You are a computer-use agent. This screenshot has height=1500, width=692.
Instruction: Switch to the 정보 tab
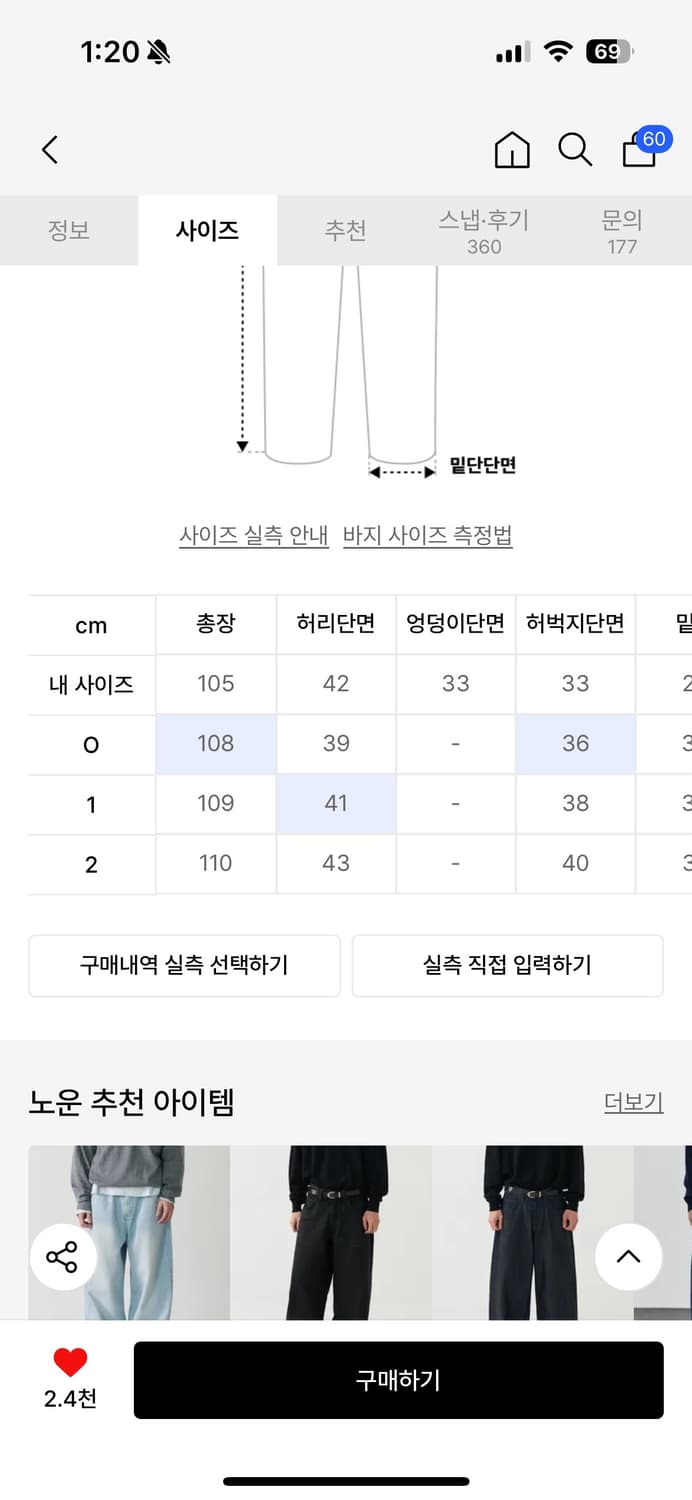[x=68, y=229]
